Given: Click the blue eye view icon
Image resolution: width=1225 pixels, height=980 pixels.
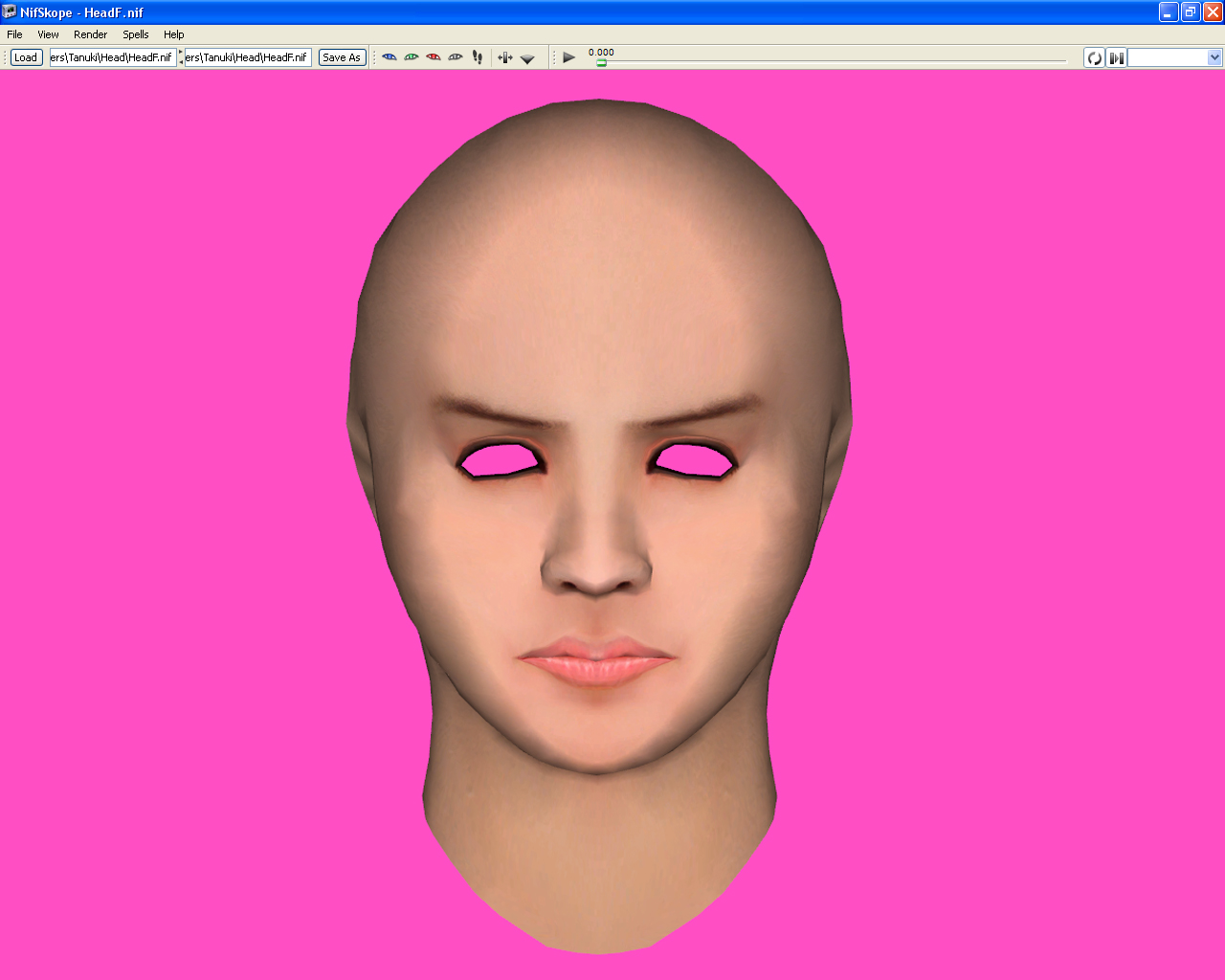Looking at the screenshot, I should point(389,57).
